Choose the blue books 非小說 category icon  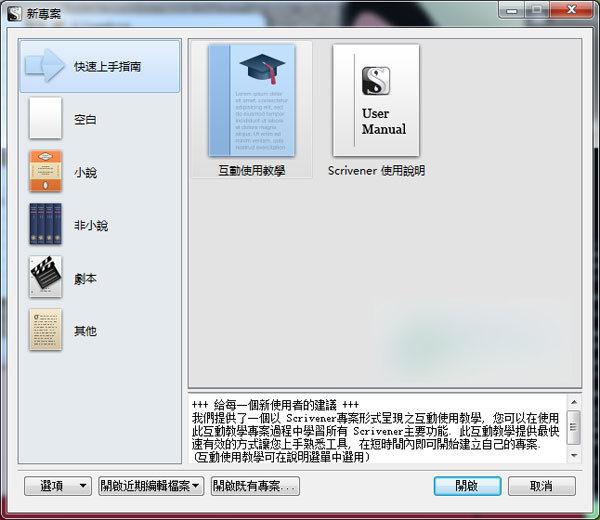[45, 225]
